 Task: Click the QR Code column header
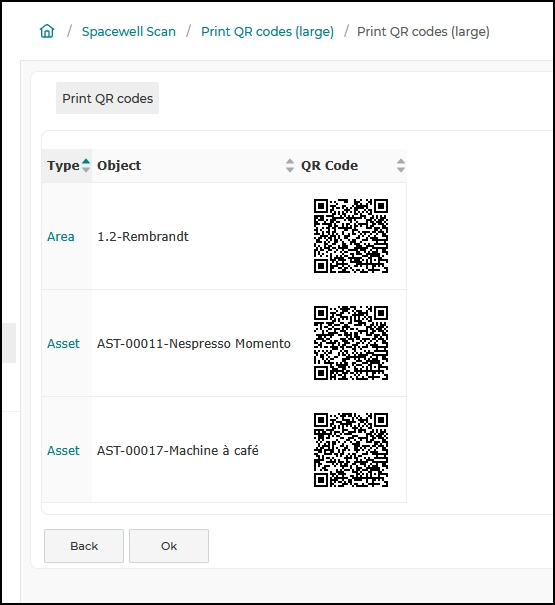pyautogui.click(x=352, y=166)
